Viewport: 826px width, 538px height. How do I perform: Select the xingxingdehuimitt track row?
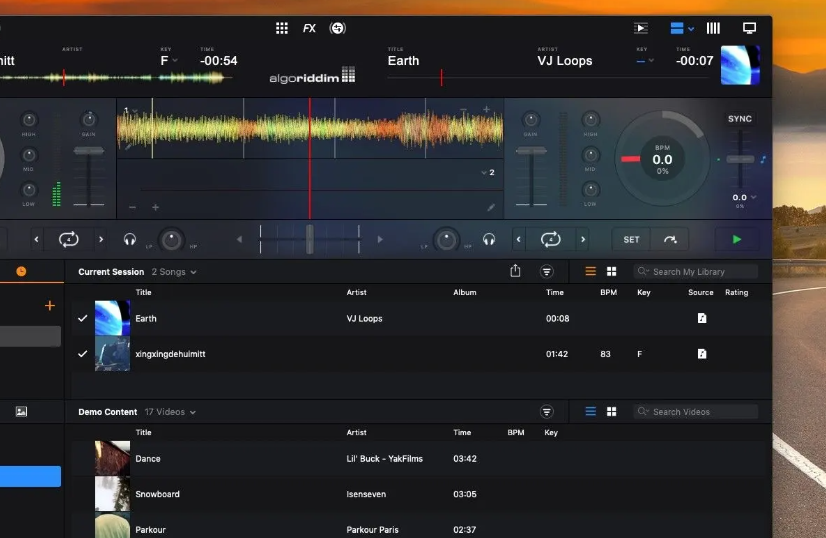point(419,354)
